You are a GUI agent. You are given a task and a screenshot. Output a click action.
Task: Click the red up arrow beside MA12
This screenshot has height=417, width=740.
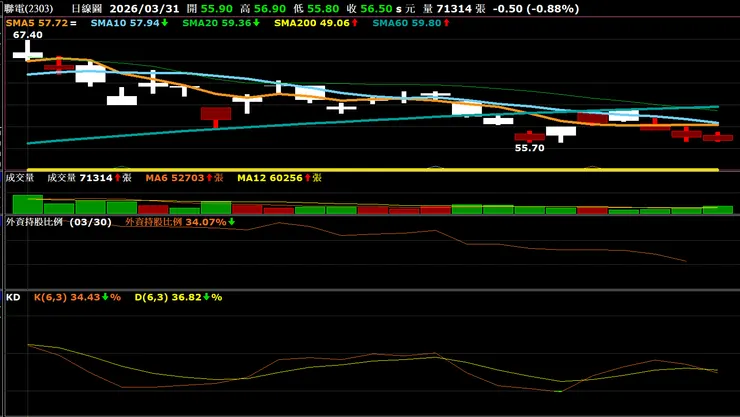tap(307, 178)
